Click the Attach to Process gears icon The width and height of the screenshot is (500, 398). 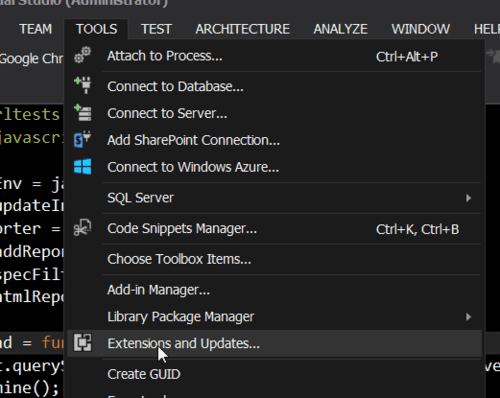(x=82, y=55)
